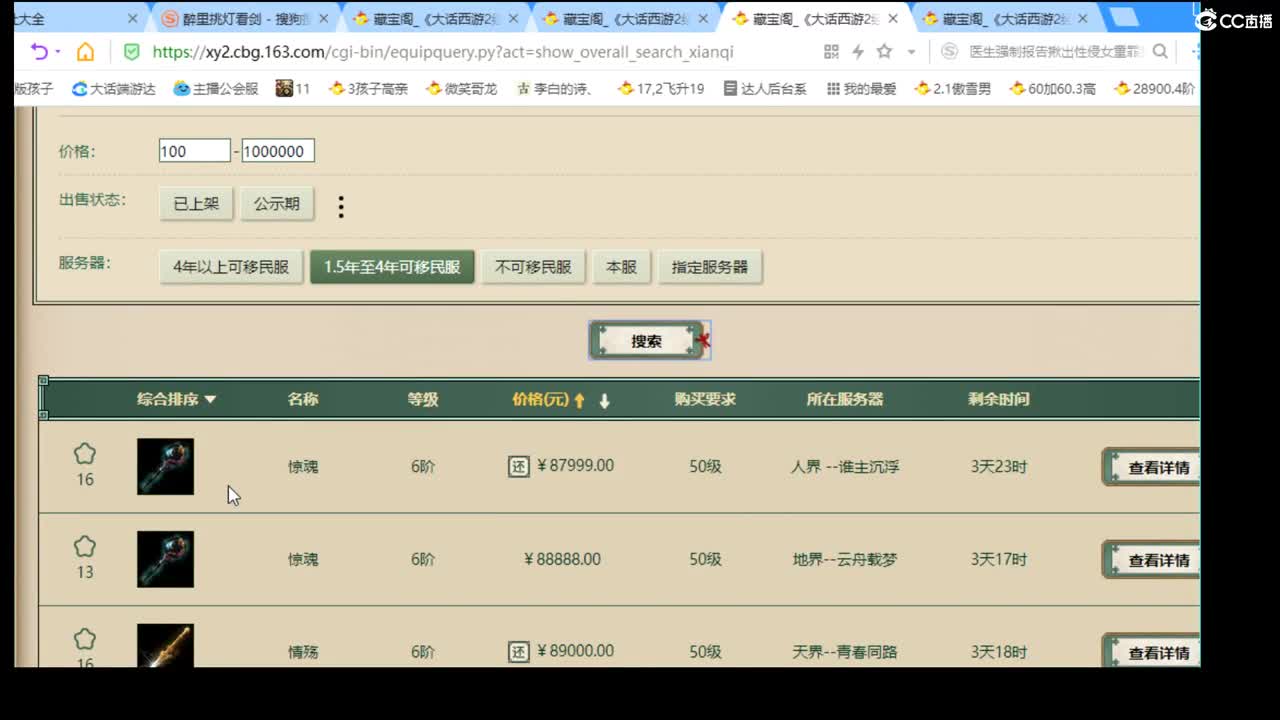Open a new browser tab
The image size is (1280, 720).
[1124, 18]
